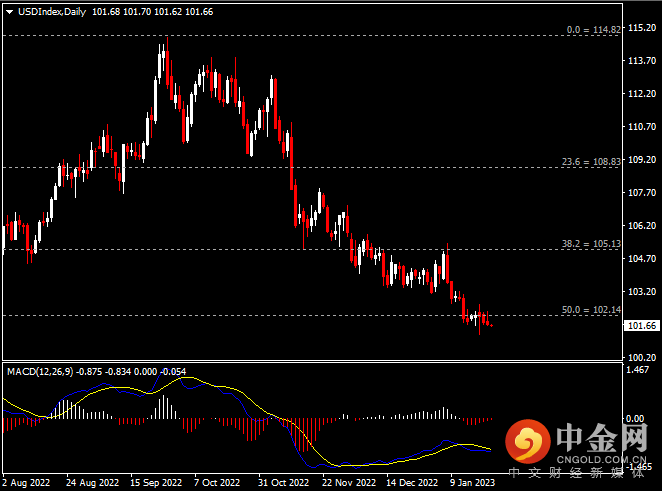
Task: Select the 23.6 = 108.83 Fibonacci label
Action: click(x=591, y=162)
